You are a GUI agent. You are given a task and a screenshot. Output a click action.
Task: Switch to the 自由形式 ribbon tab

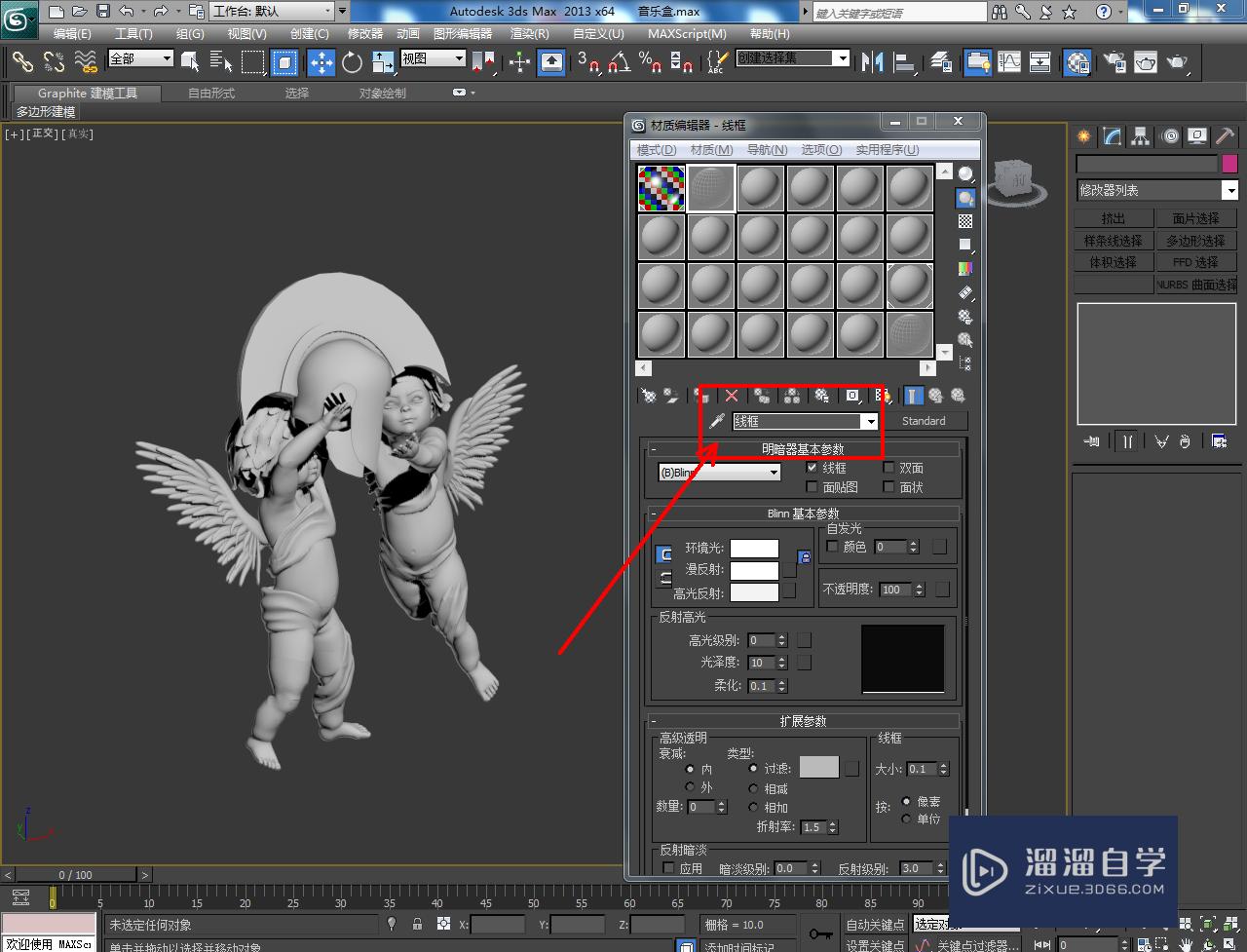tap(211, 94)
